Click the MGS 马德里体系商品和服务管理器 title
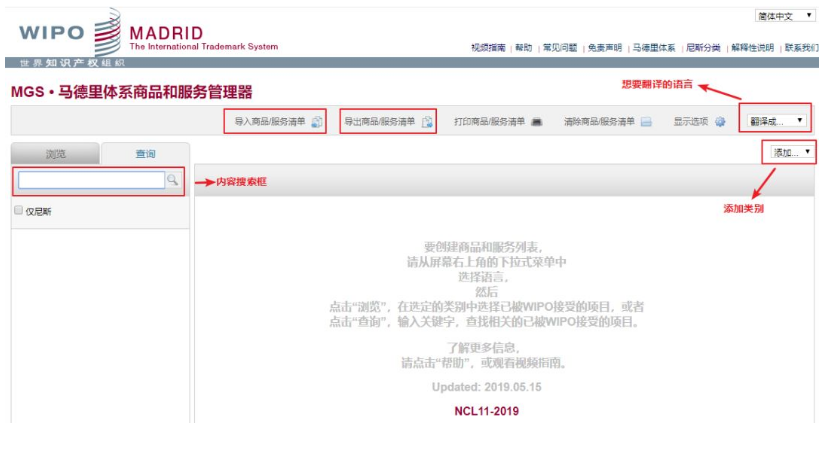825x455 pixels. coord(132,92)
